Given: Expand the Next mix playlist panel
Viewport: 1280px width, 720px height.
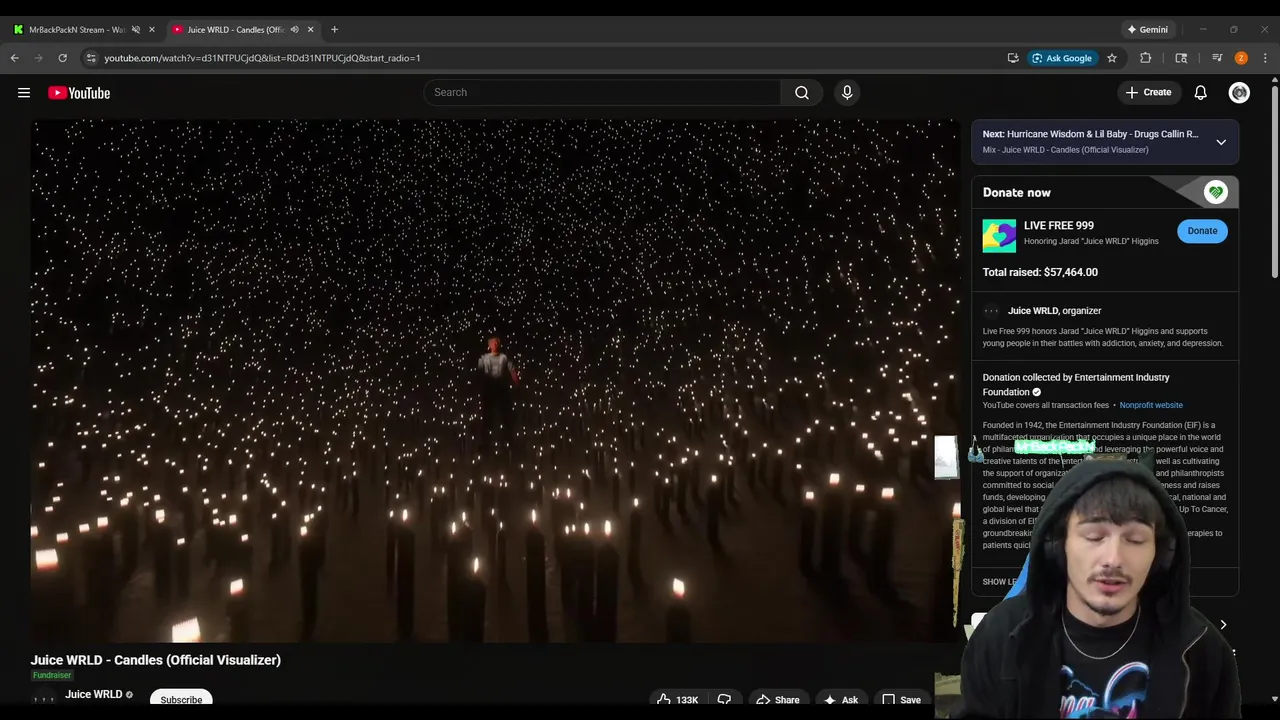Looking at the screenshot, I should 1221,142.
